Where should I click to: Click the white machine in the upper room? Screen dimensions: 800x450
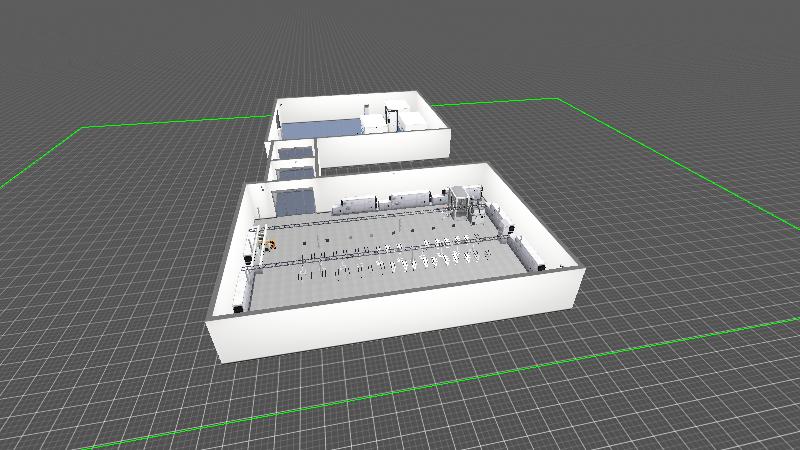(x=376, y=123)
